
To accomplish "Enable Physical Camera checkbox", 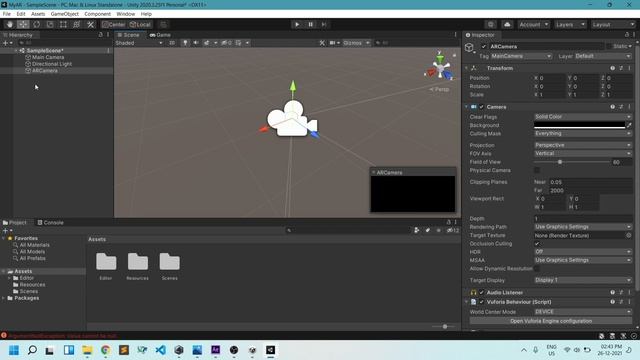I will tap(537, 170).
